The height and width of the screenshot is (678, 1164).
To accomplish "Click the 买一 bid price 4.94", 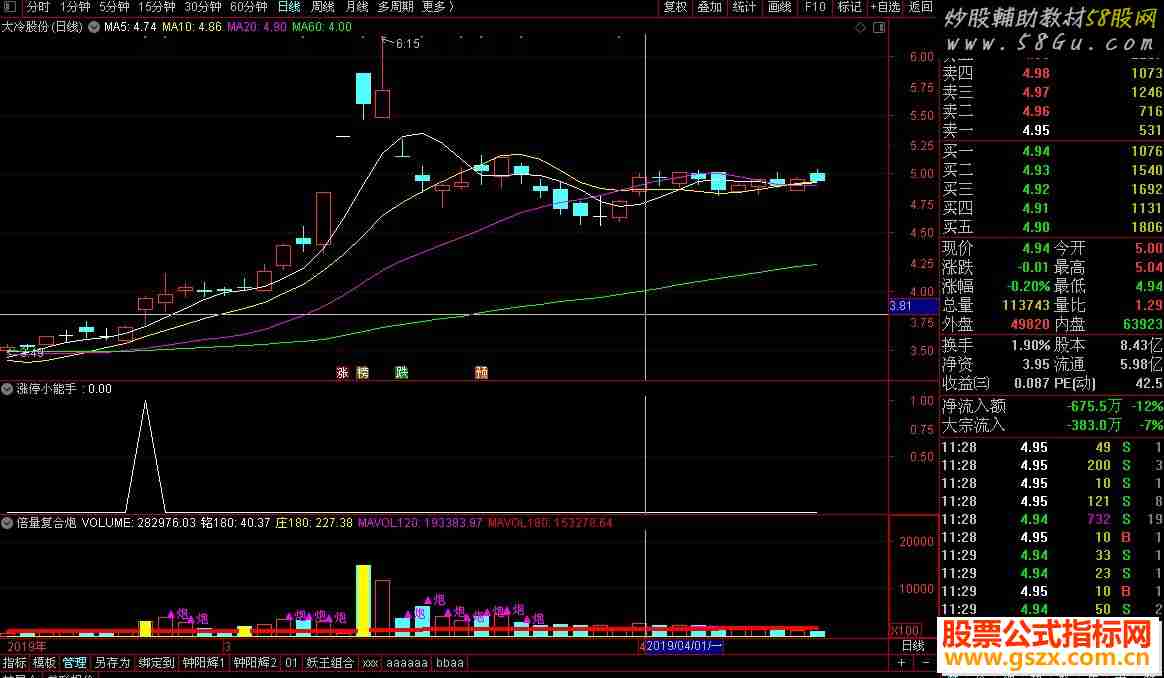I will click(x=1036, y=151).
